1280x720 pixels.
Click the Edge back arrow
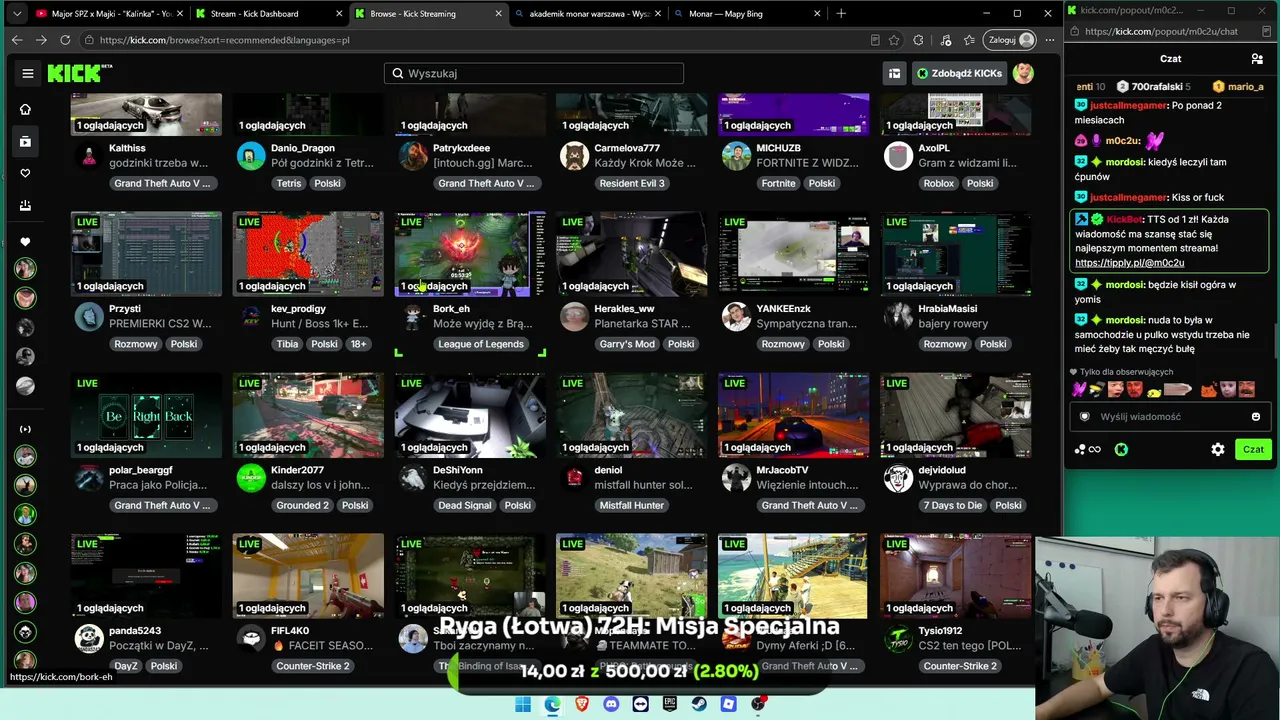tap(17, 40)
